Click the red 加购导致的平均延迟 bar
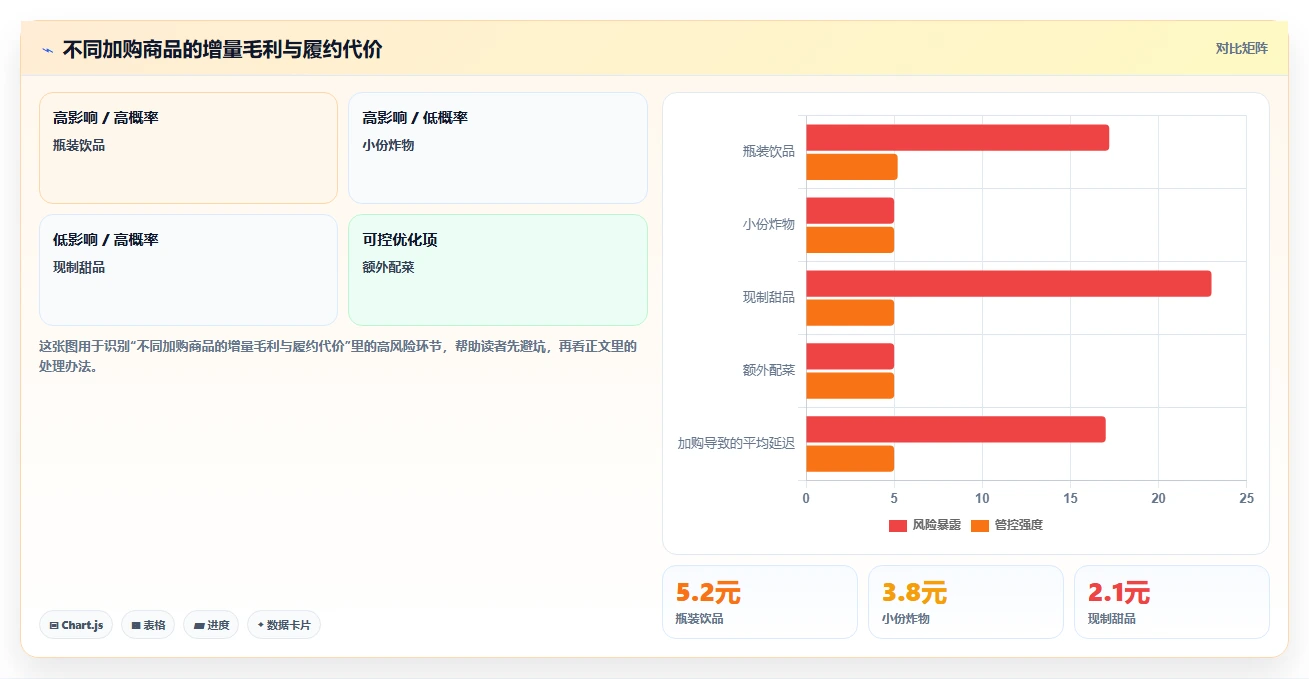The width and height of the screenshot is (1309, 679). (x=956, y=430)
